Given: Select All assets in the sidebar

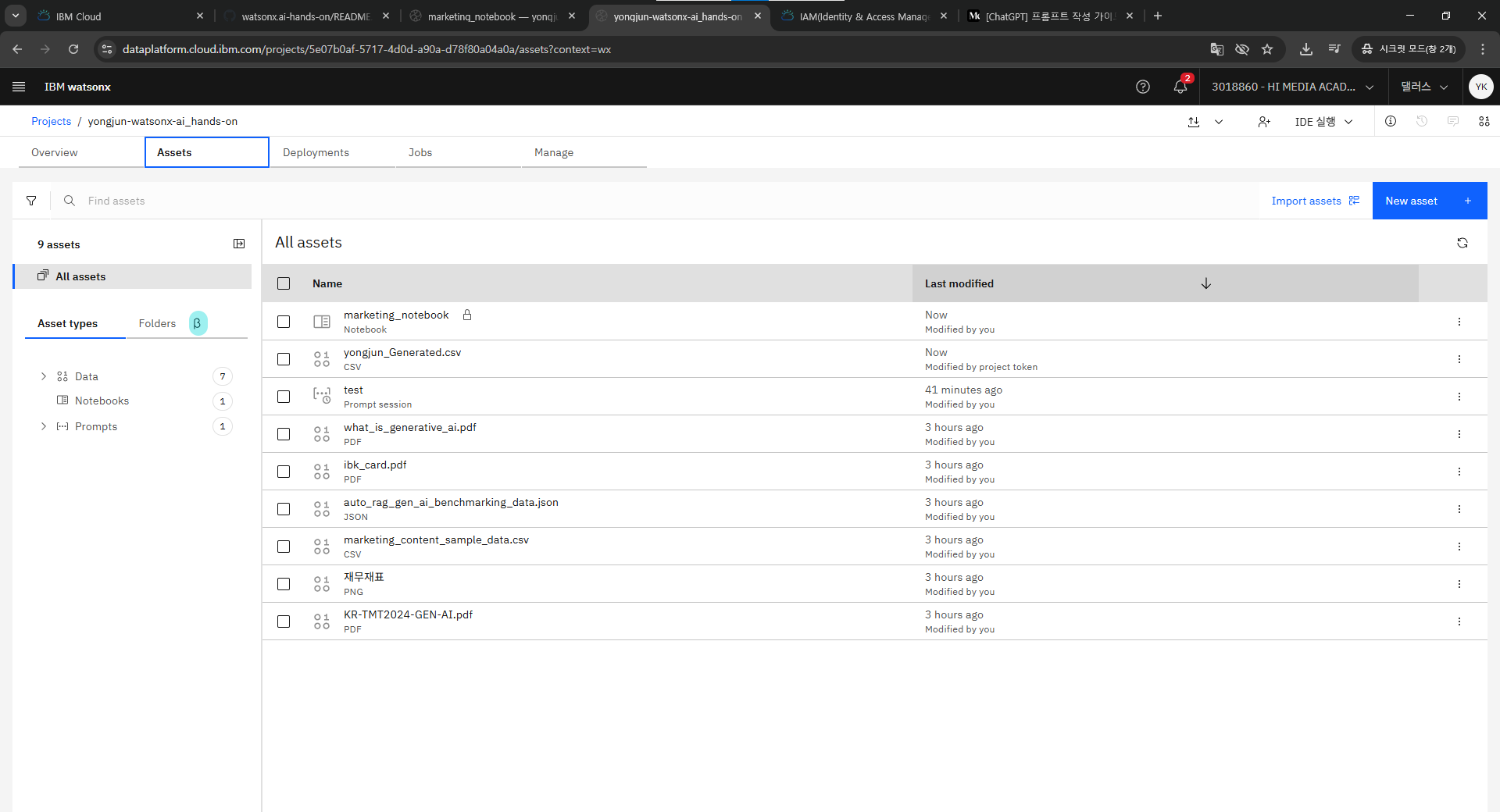Looking at the screenshot, I should click(x=133, y=276).
